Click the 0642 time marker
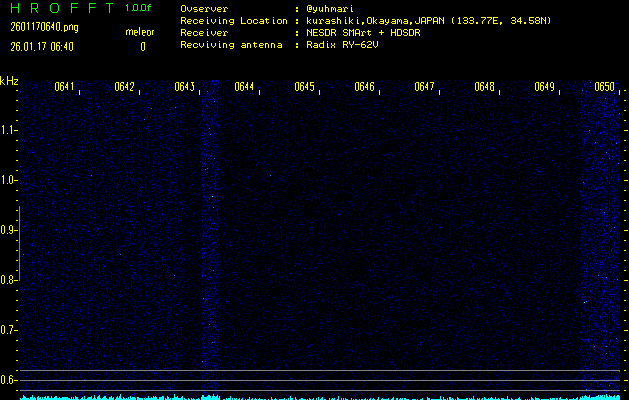The height and width of the screenshot is (400, 629). (x=124, y=87)
